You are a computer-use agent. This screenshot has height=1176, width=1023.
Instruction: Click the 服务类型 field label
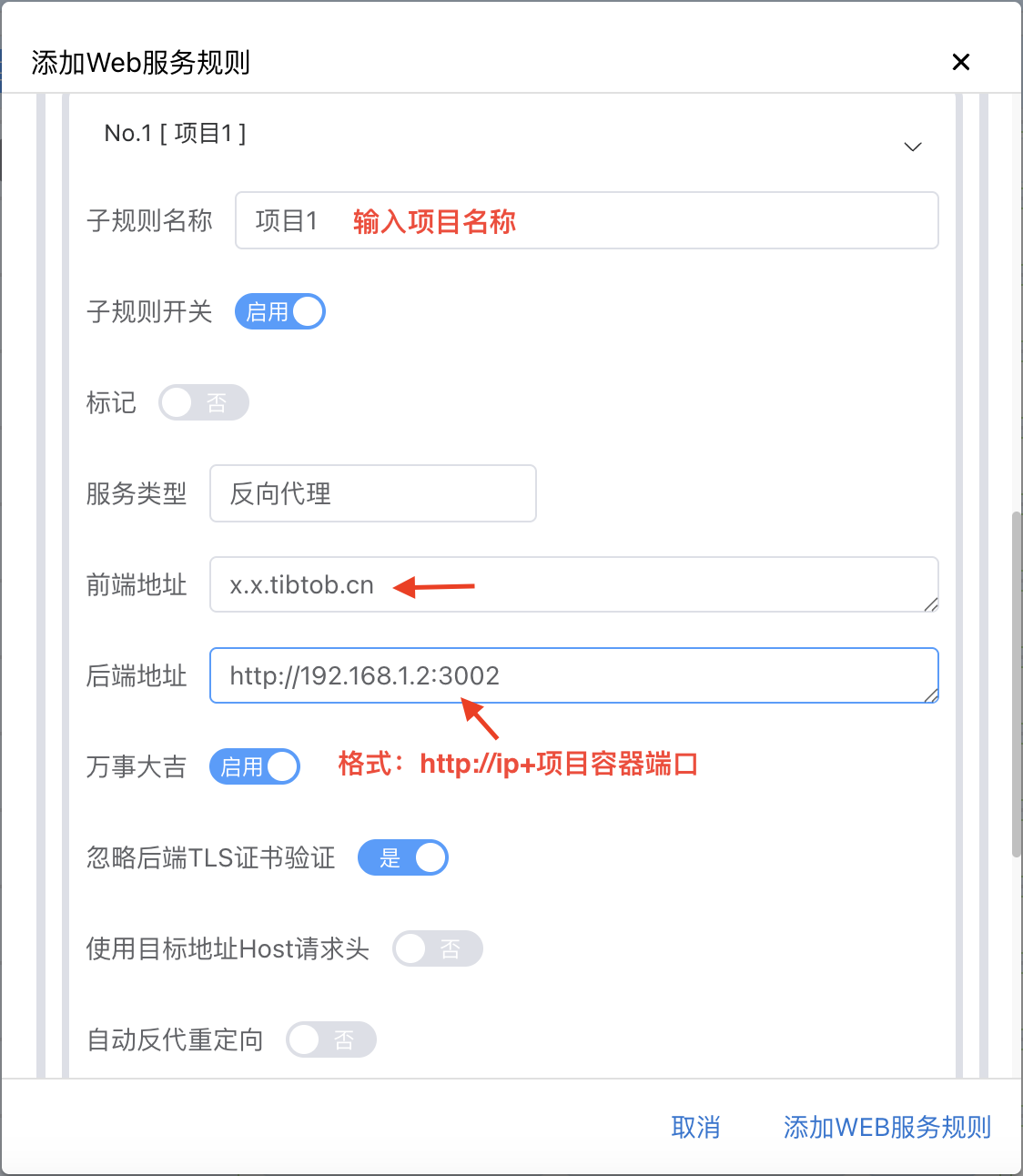[137, 493]
